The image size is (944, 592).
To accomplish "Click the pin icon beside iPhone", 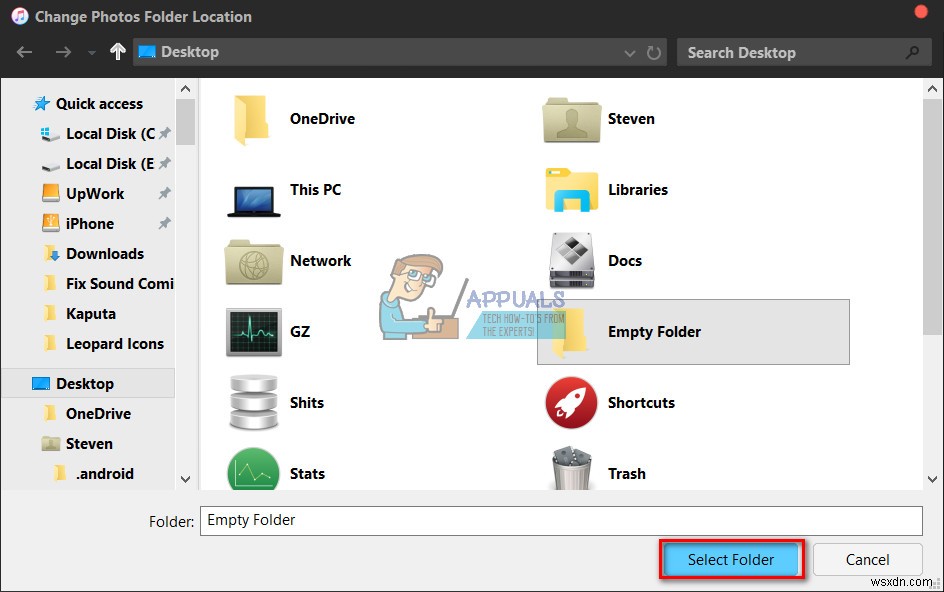I will (164, 223).
